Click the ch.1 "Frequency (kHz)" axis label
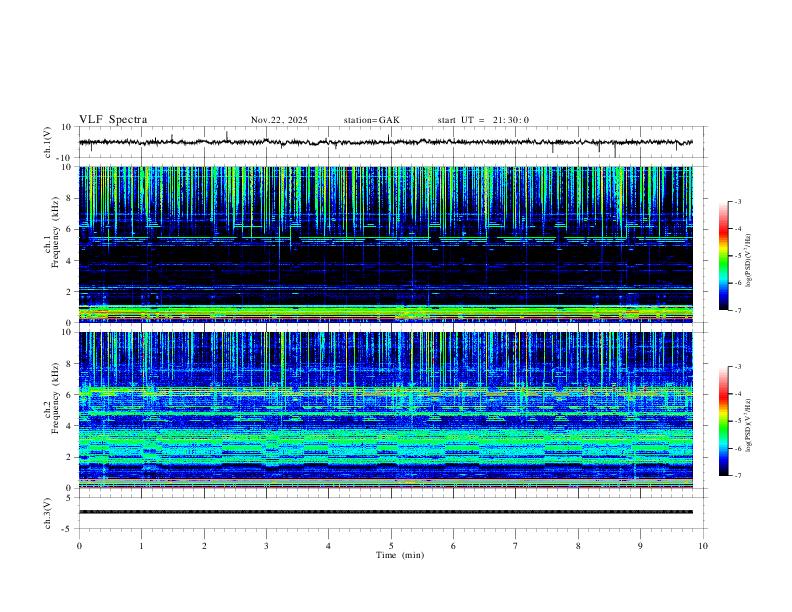792x612 pixels. (56, 231)
